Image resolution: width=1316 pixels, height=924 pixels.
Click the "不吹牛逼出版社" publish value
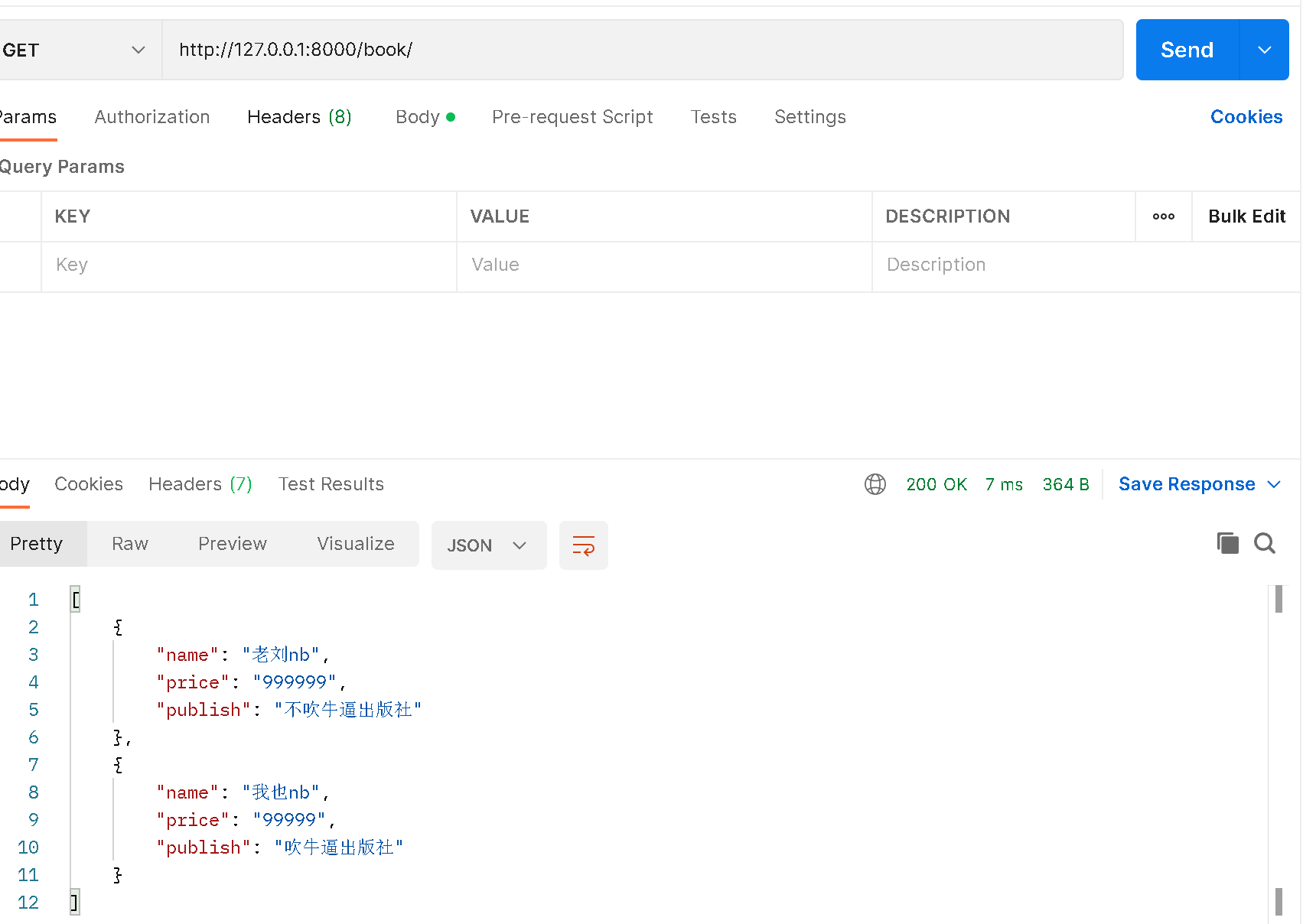(x=348, y=710)
